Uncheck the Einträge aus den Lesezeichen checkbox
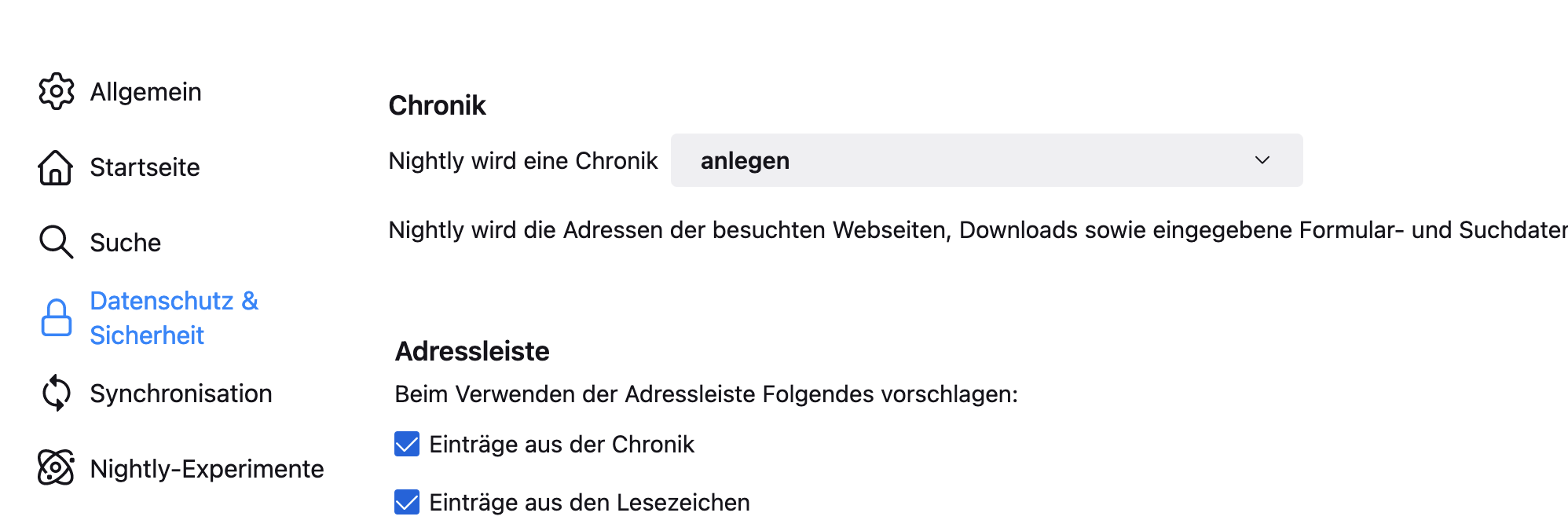The width and height of the screenshot is (1568, 531). click(x=407, y=502)
